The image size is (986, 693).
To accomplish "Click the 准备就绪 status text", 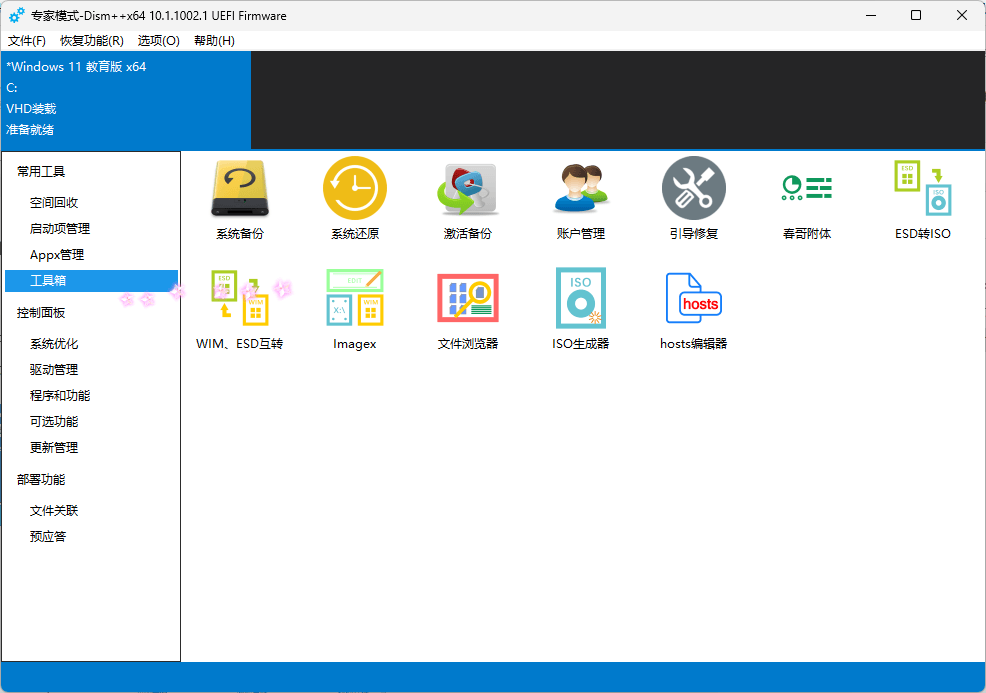I will coord(30,130).
